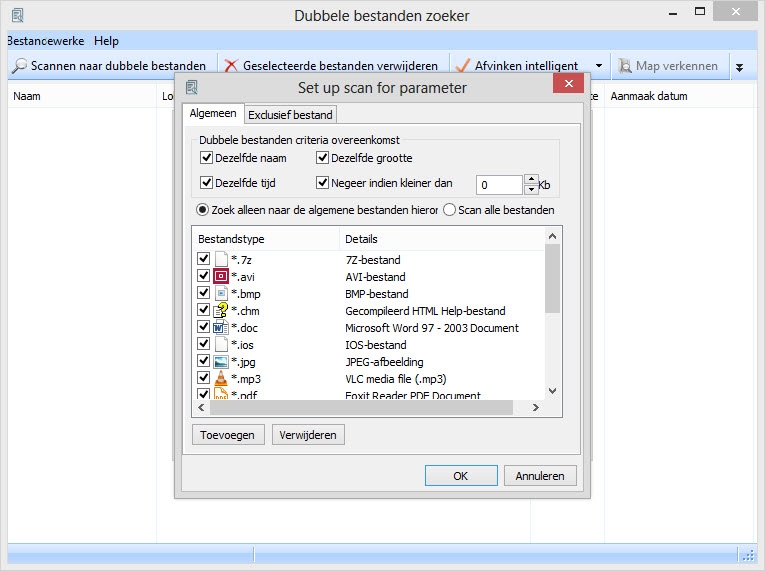Image resolution: width=765 pixels, height=571 pixels.
Task: Click the Annuleren button
Action: (540, 476)
